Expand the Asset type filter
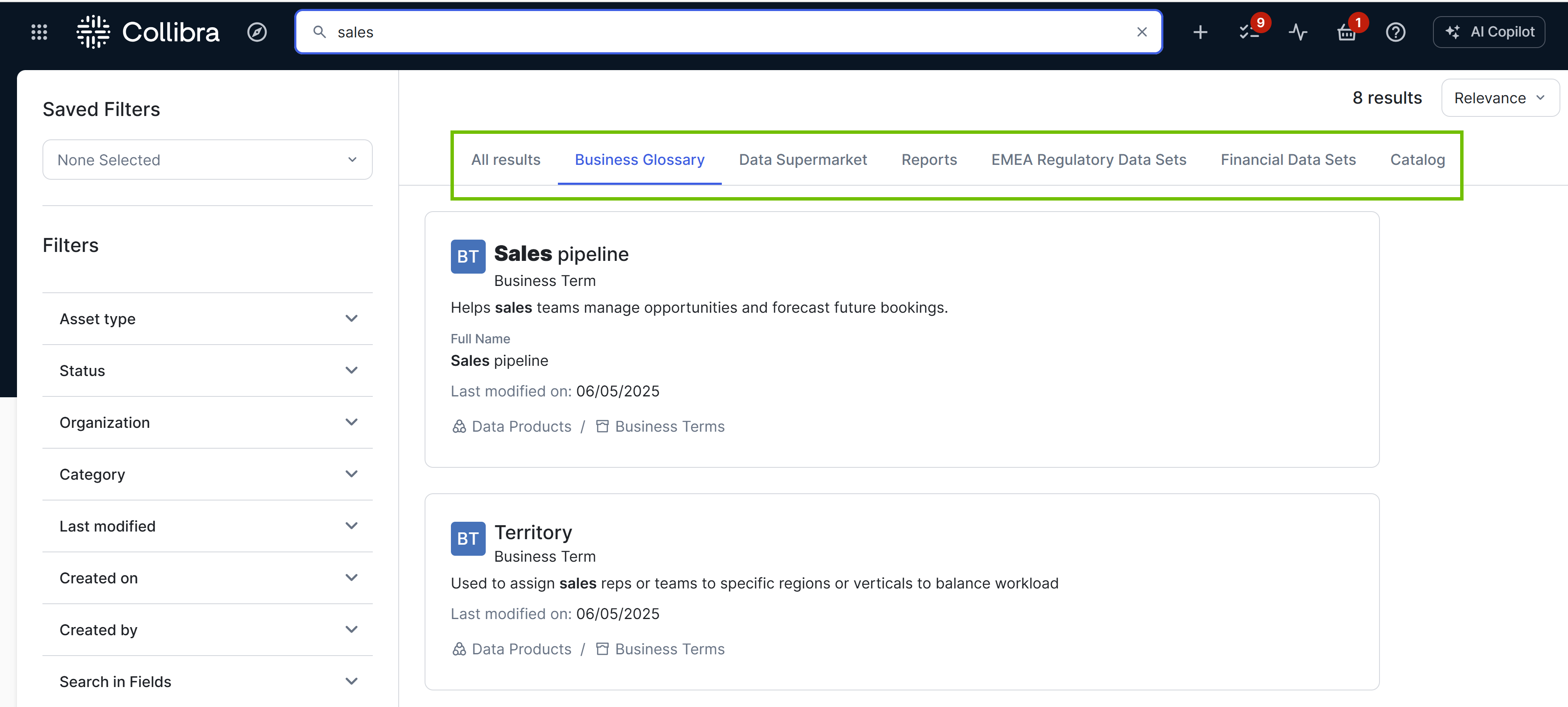Screen dimensions: 1568x707 click(207, 319)
